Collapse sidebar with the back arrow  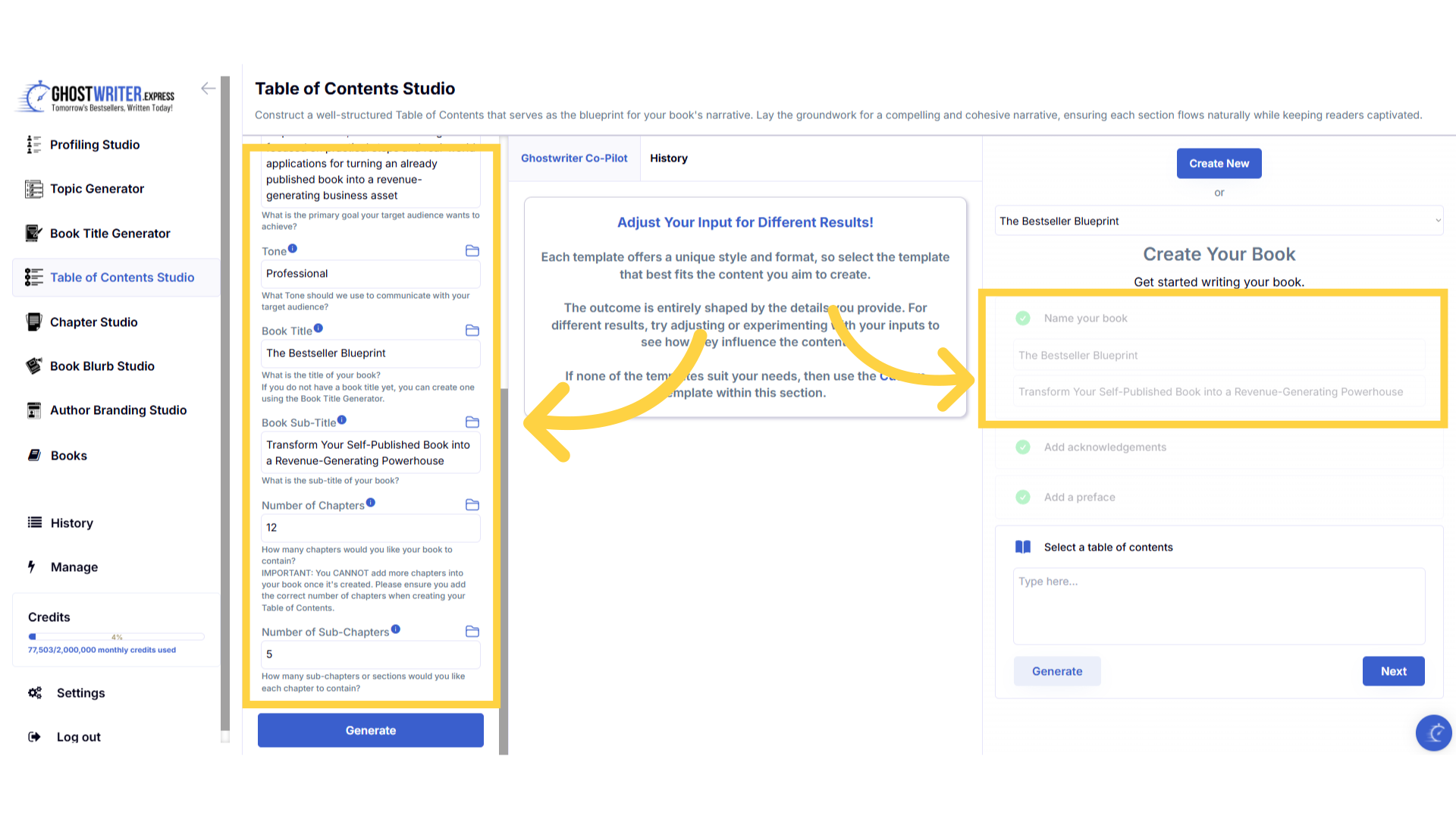pyautogui.click(x=208, y=89)
